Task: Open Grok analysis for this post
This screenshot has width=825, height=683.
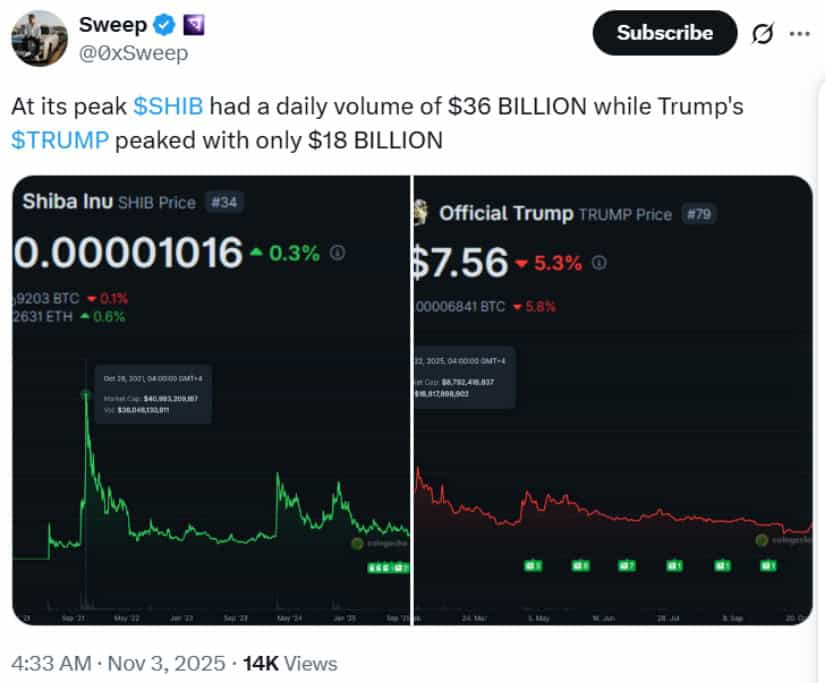Action: click(x=763, y=33)
